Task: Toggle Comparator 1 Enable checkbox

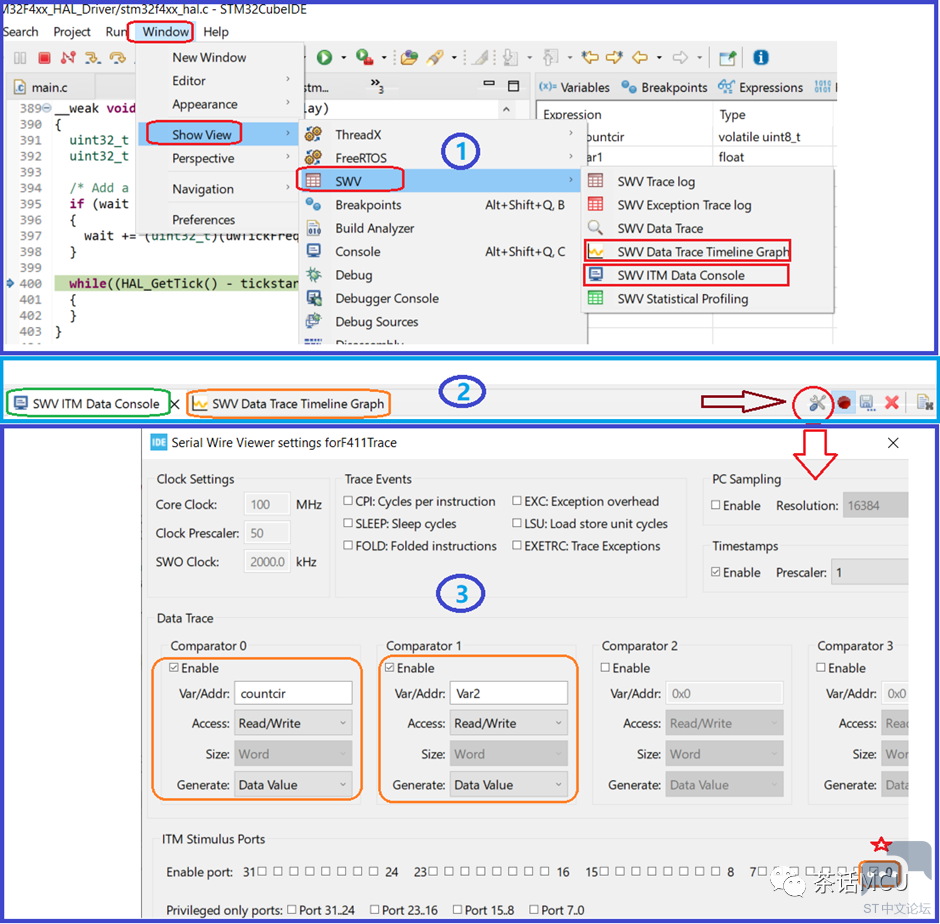Action: click(x=390, y=667)
